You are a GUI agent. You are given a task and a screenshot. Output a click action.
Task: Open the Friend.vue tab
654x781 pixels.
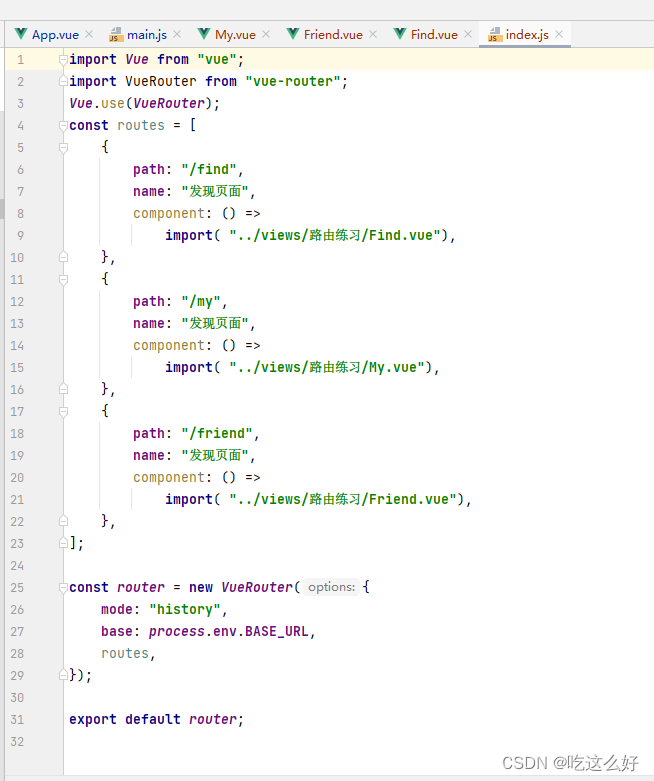coord(333,34)
